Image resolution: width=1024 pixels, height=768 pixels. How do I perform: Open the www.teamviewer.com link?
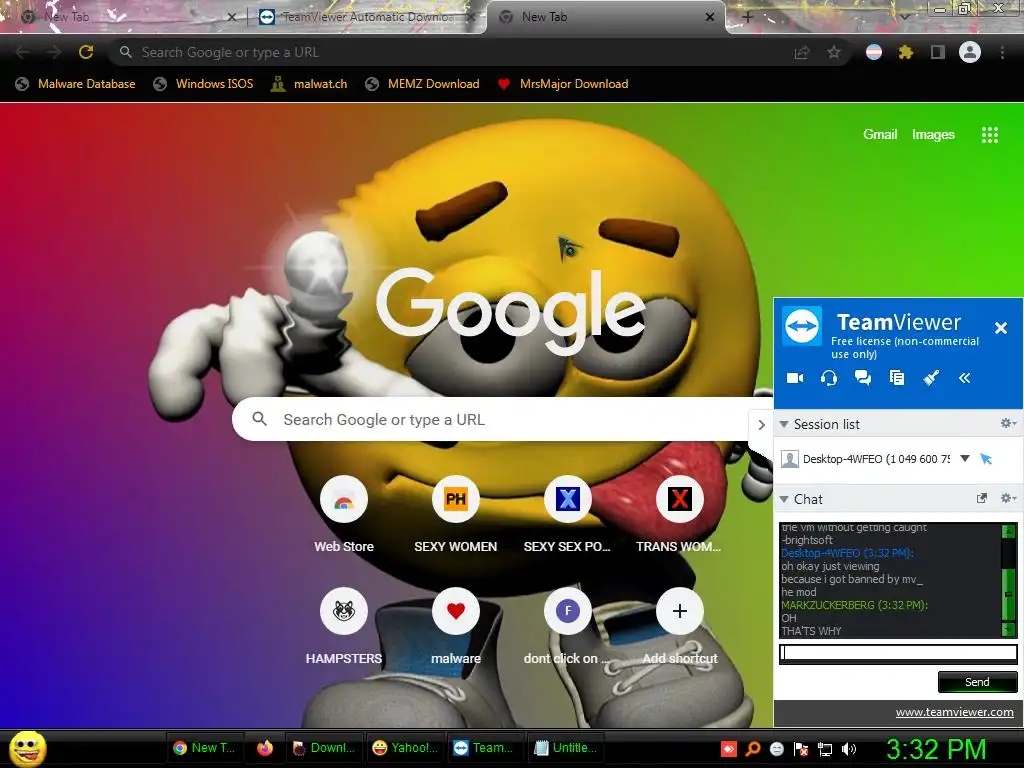tap(954, 712)
